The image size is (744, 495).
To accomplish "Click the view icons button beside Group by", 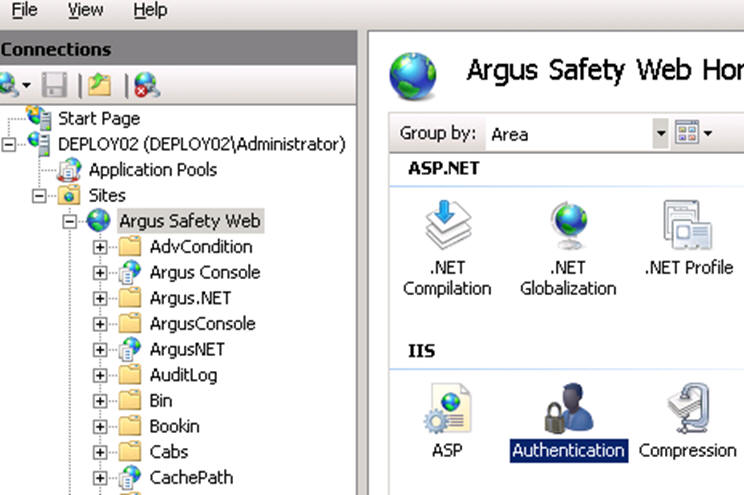I will 687,133.
